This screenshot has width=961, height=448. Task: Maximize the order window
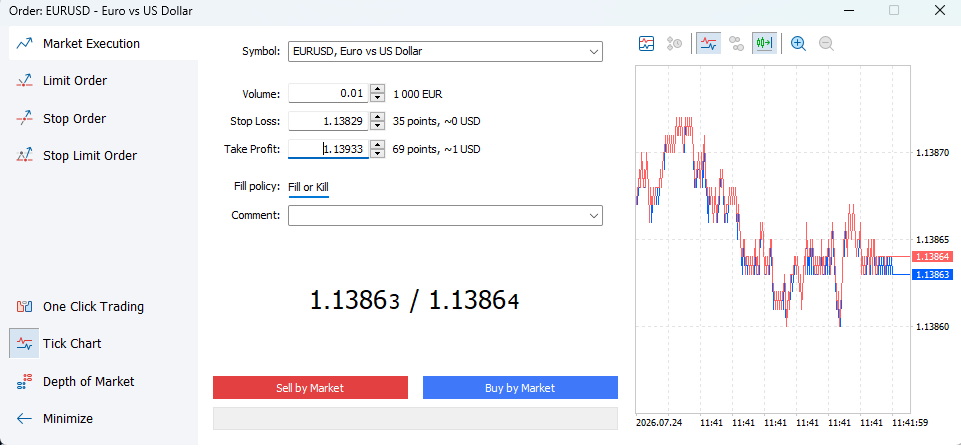[x=894, y=10]
